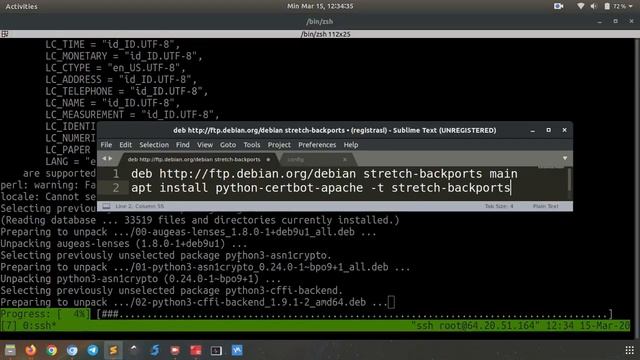This screenshot has width=640, height=360.
Task: Open the red screen recorder taskbar icon
Action: tap(175, 350)
